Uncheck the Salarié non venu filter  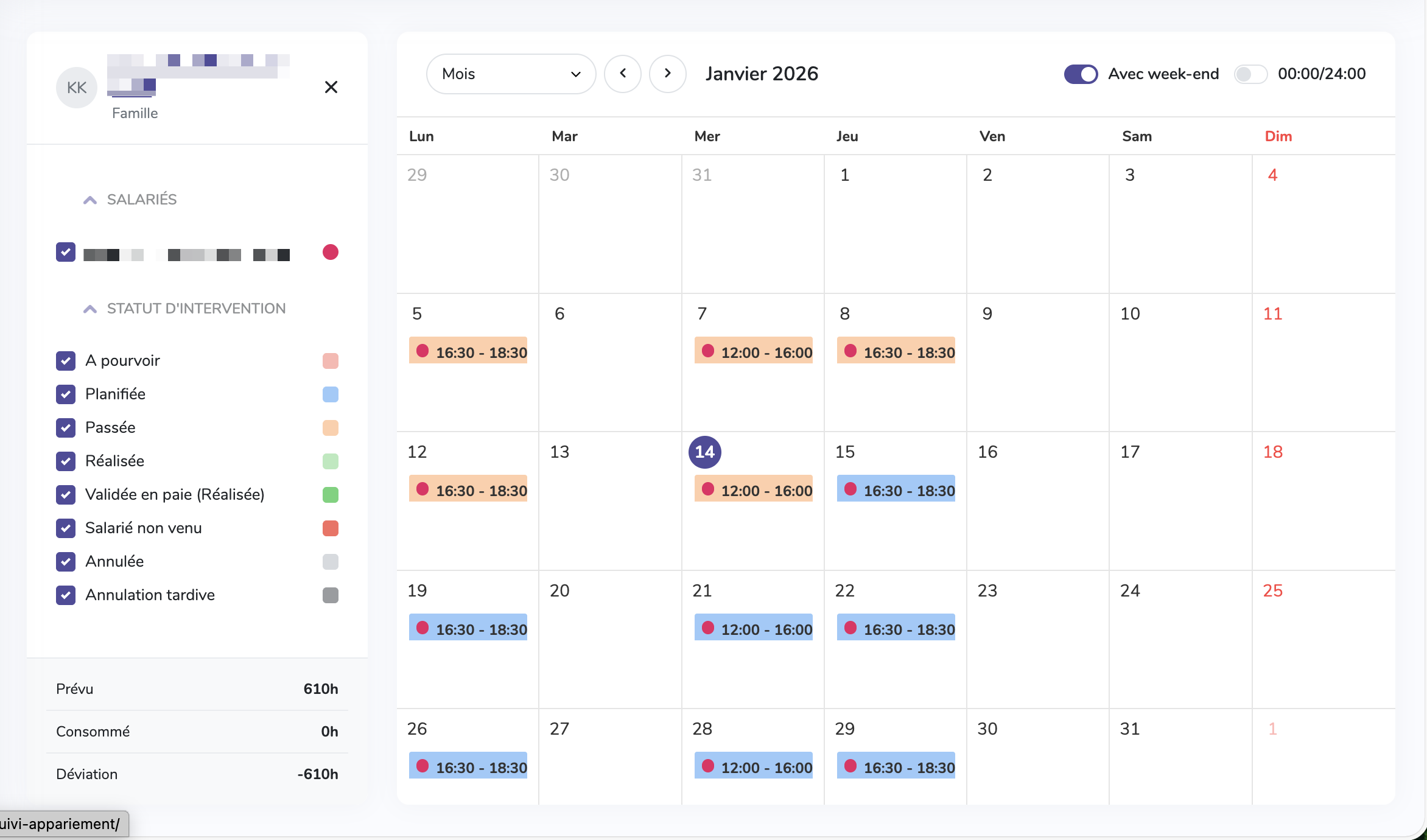pos(65,528)
